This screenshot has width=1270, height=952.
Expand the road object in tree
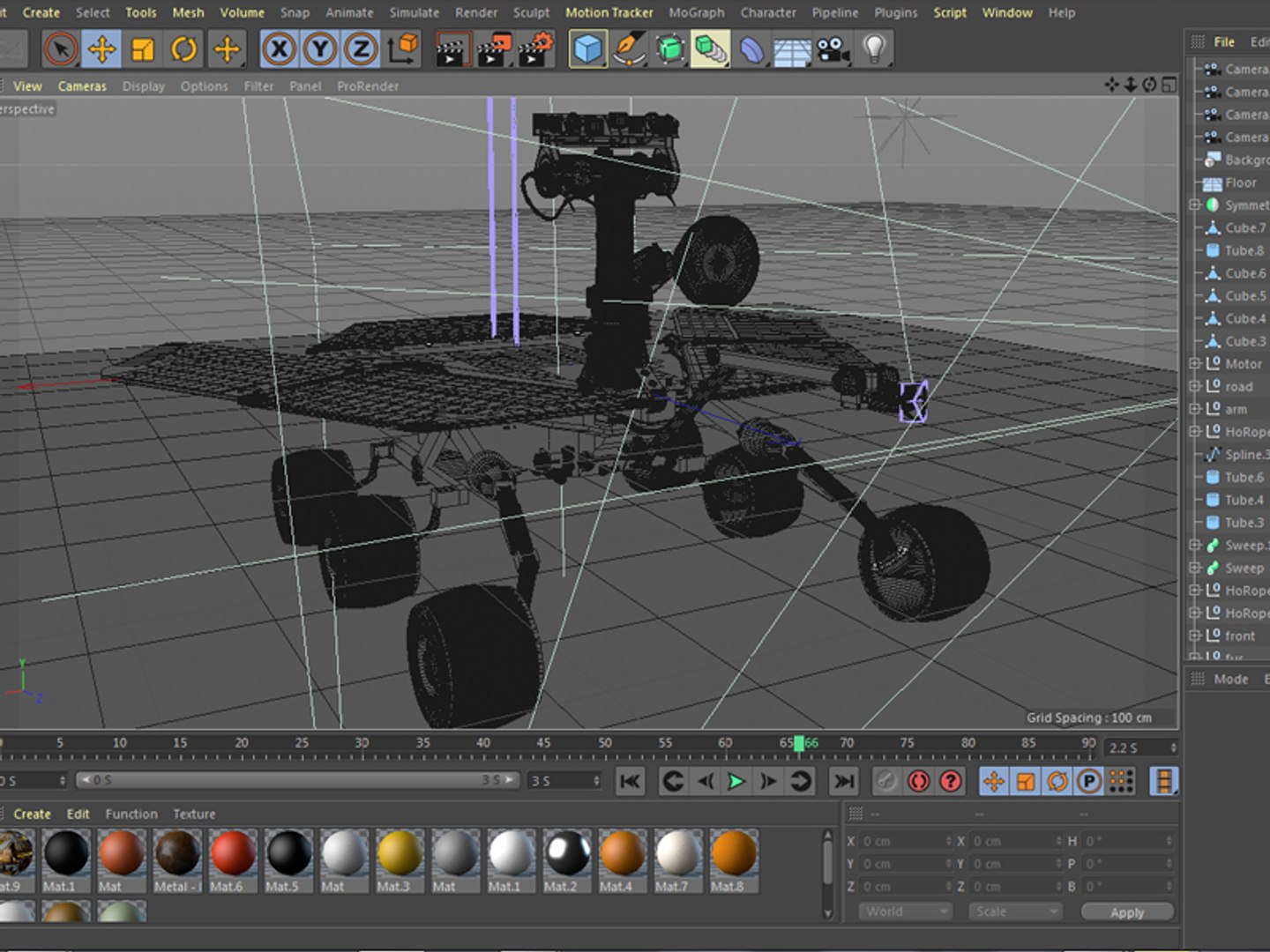coord(1195,386)
